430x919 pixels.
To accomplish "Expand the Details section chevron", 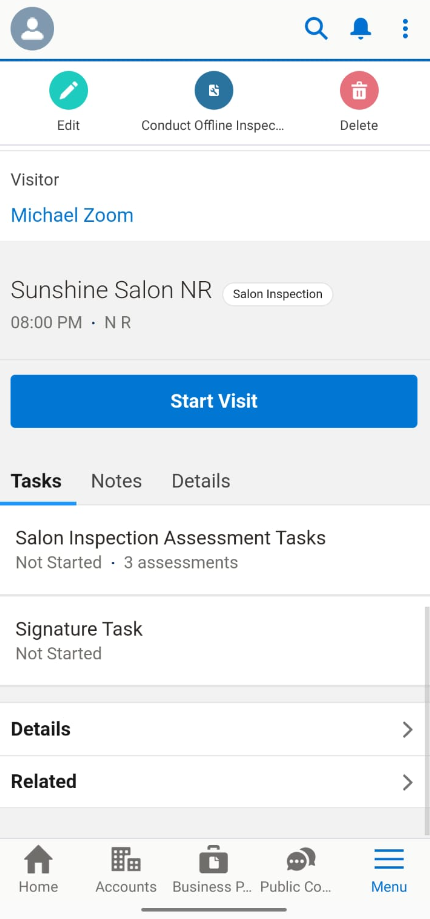I will coord(407,730).
